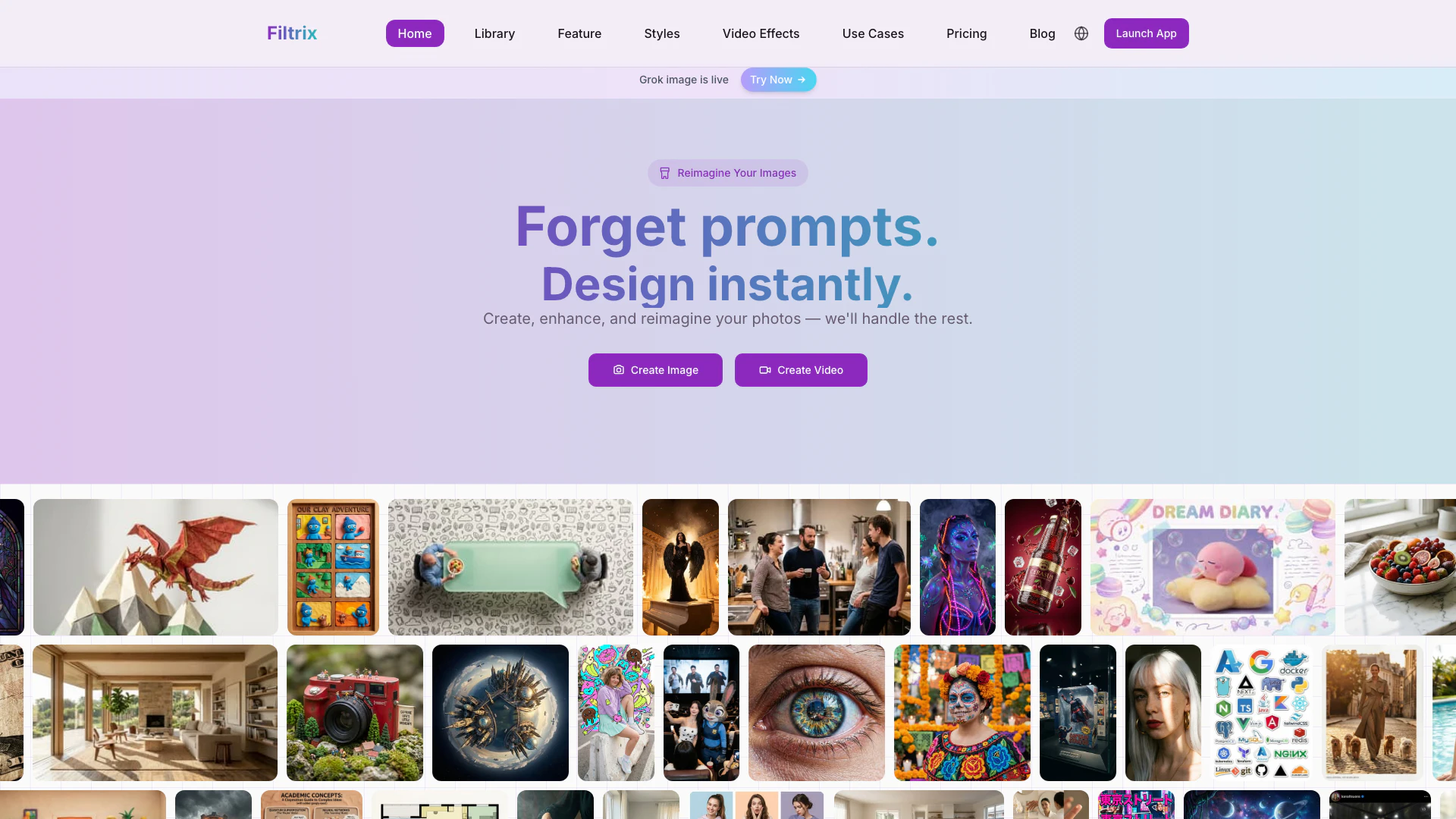The width and height of the screenshot is (1456, 819).
Task: Select the Home tab
Action: 415,33
